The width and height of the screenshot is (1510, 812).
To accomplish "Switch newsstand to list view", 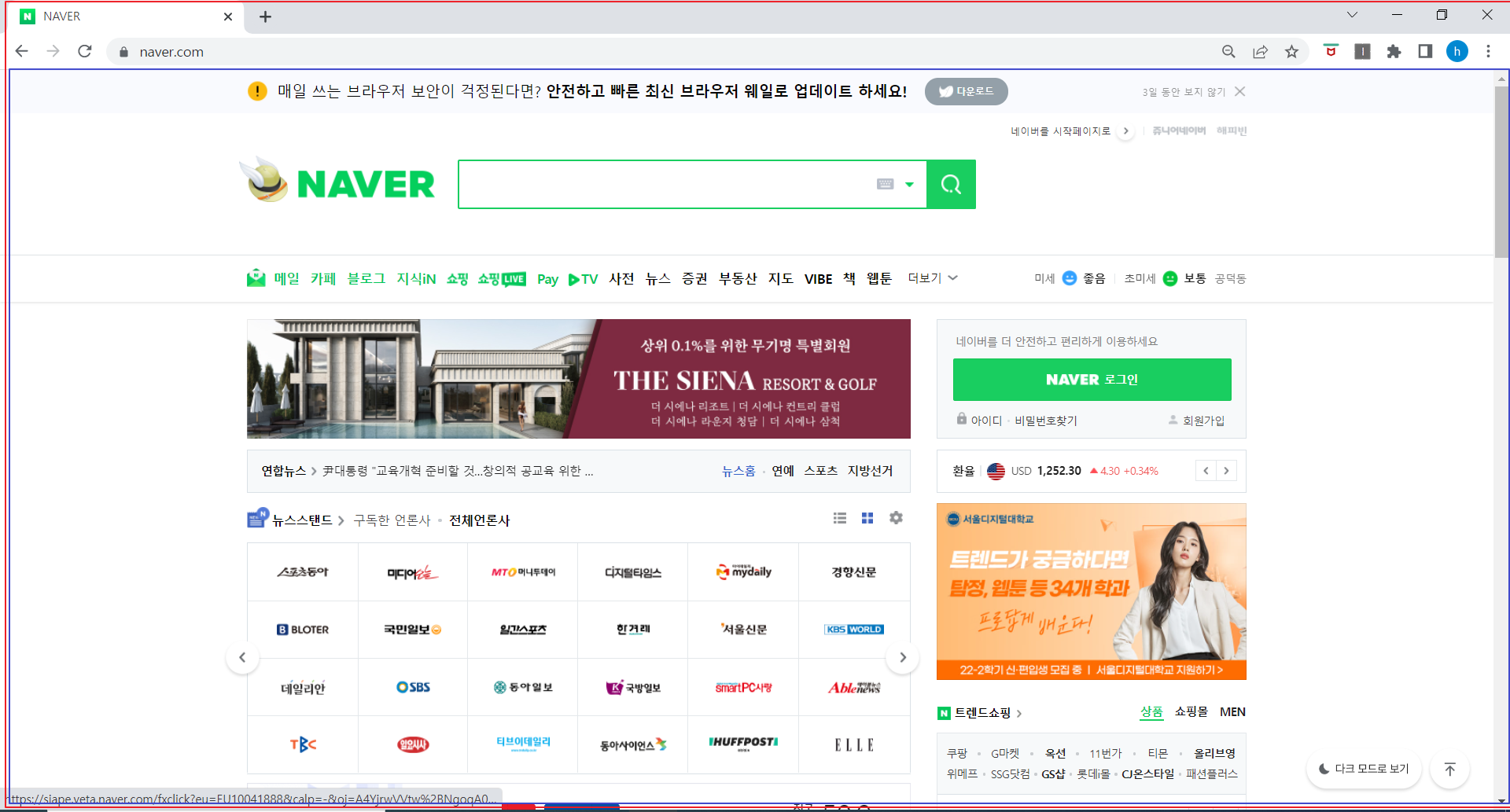I will pos(840,518).
